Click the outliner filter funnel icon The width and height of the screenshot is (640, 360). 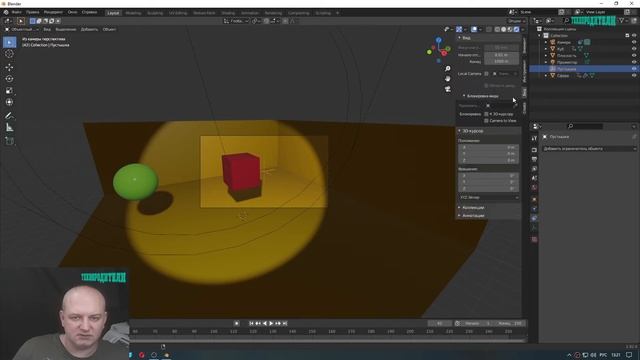click(622, 20)
